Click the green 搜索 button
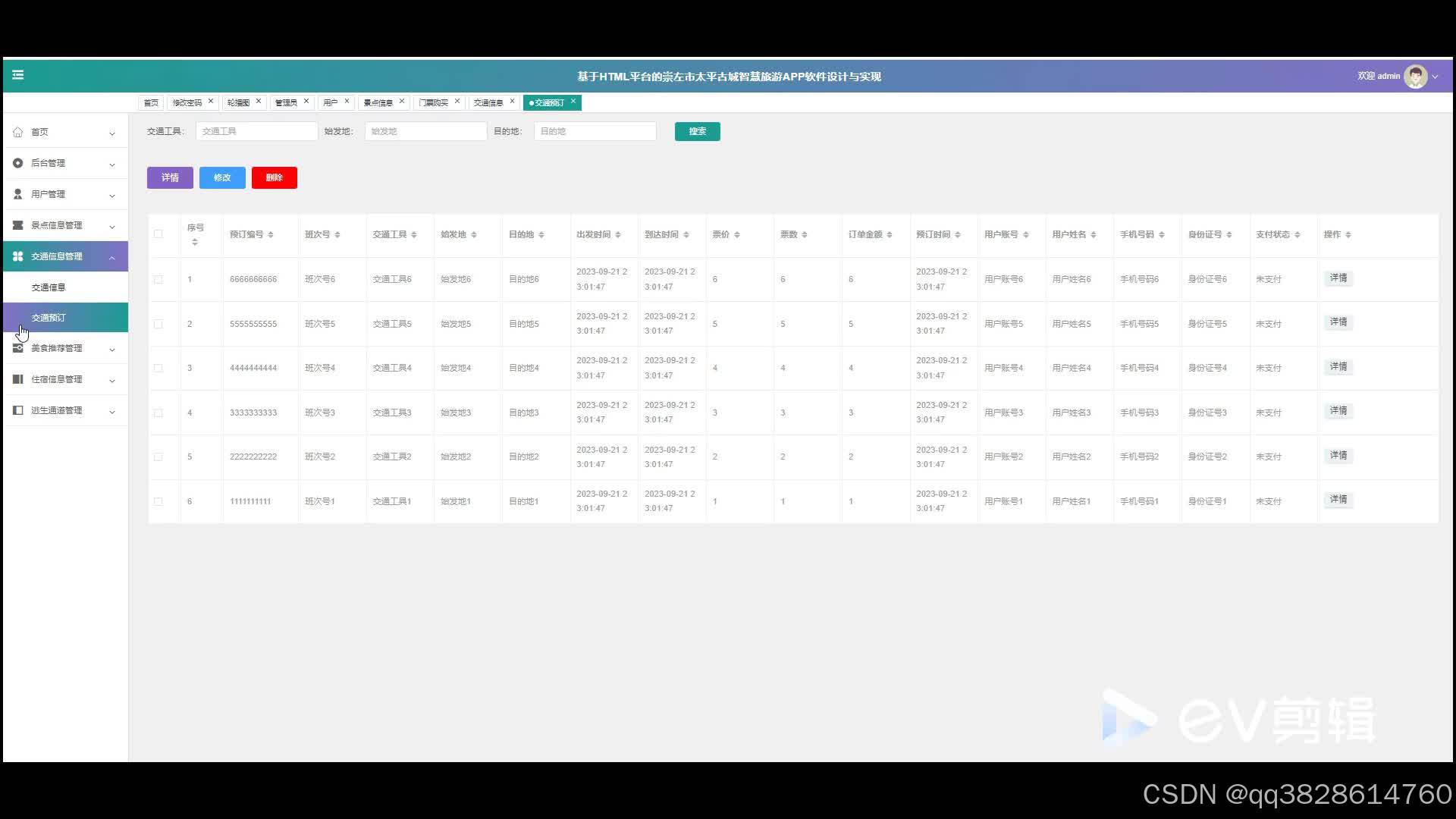The image size is (1456, 819). 697,132
